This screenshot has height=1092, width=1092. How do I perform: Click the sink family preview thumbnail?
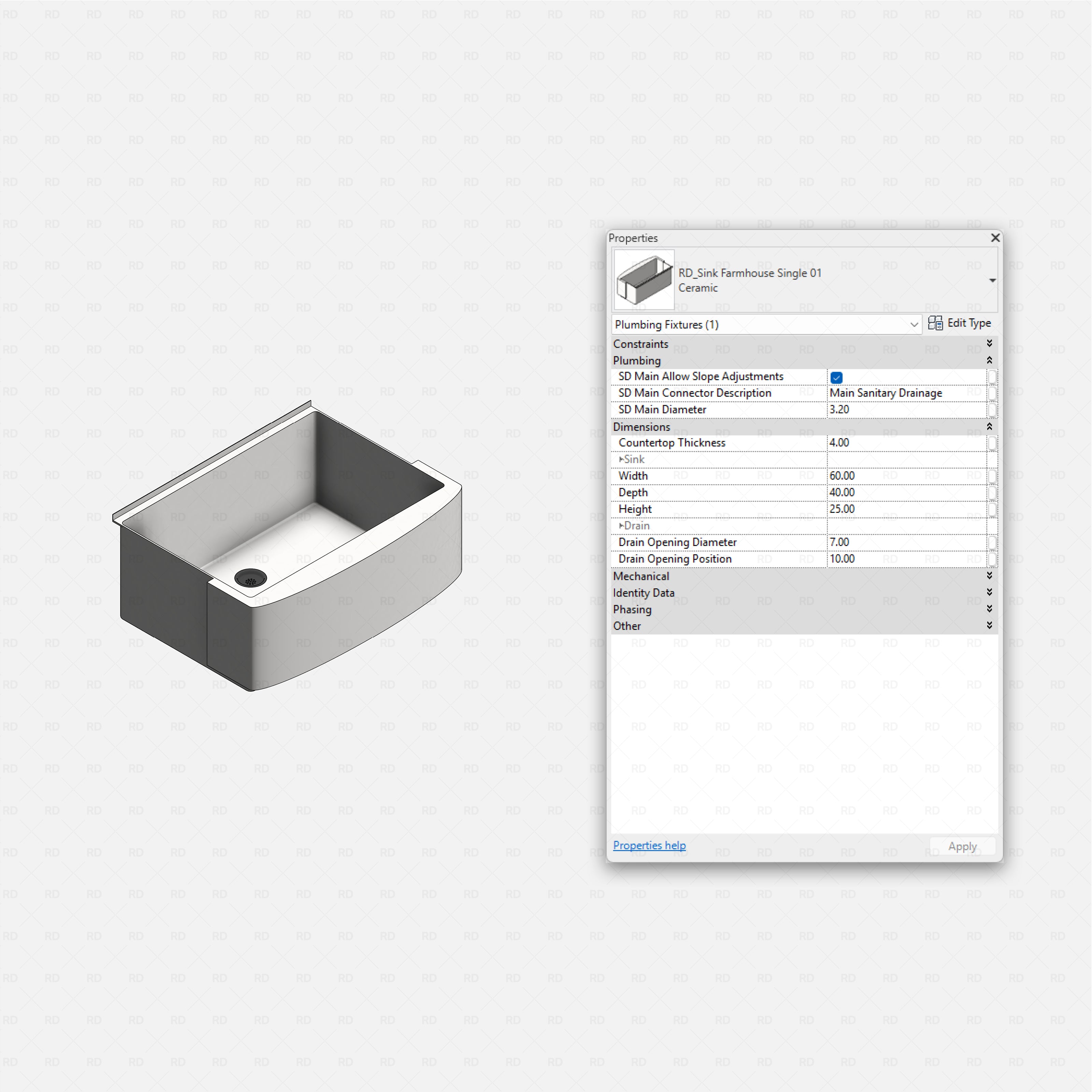click(643, 279)
